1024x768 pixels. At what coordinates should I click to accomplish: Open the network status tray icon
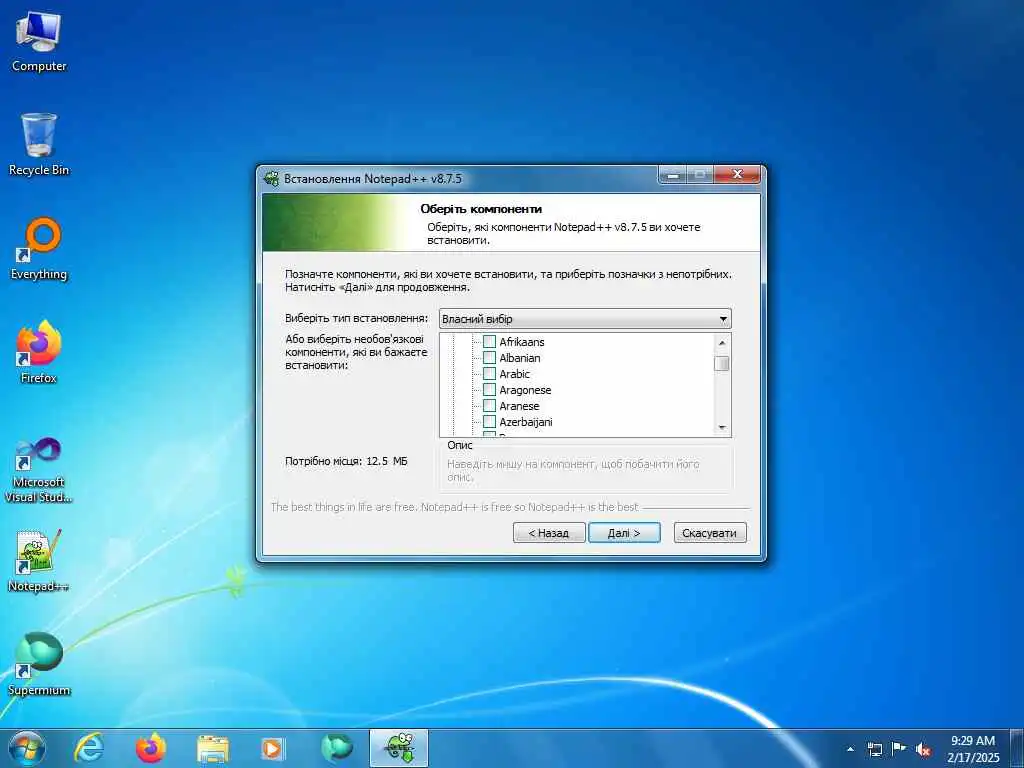tap(874, 749)
